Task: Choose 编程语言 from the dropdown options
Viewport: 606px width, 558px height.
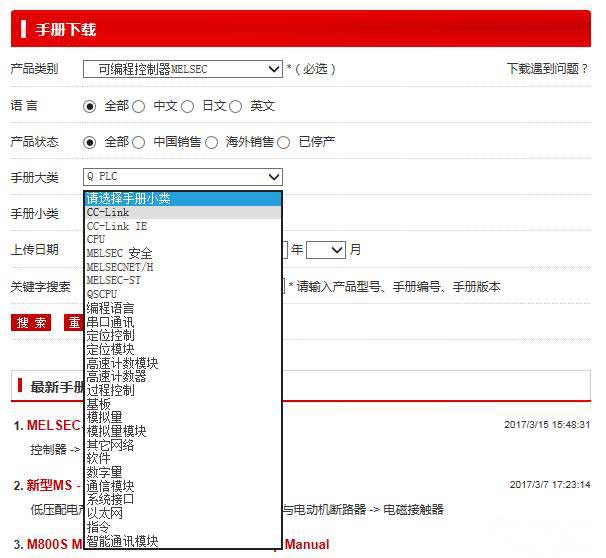Action: (110, 308)
